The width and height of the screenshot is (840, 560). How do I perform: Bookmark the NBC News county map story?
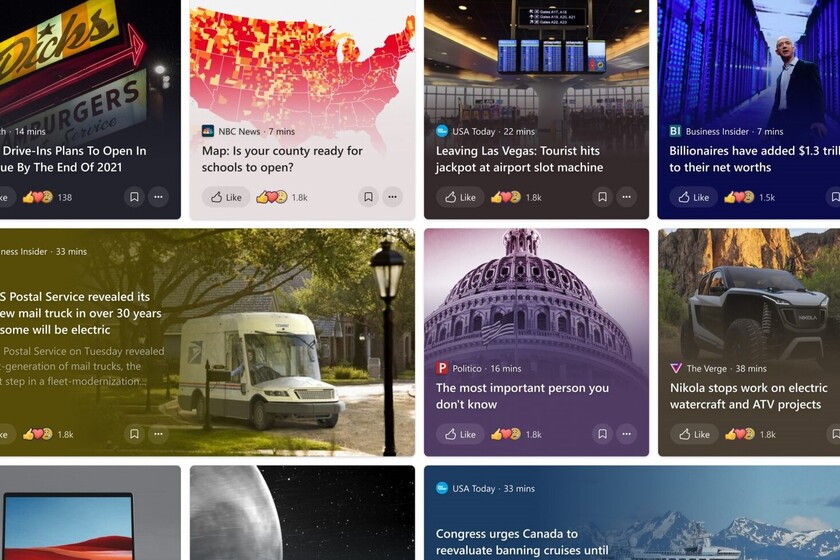(x=369, y=197)
